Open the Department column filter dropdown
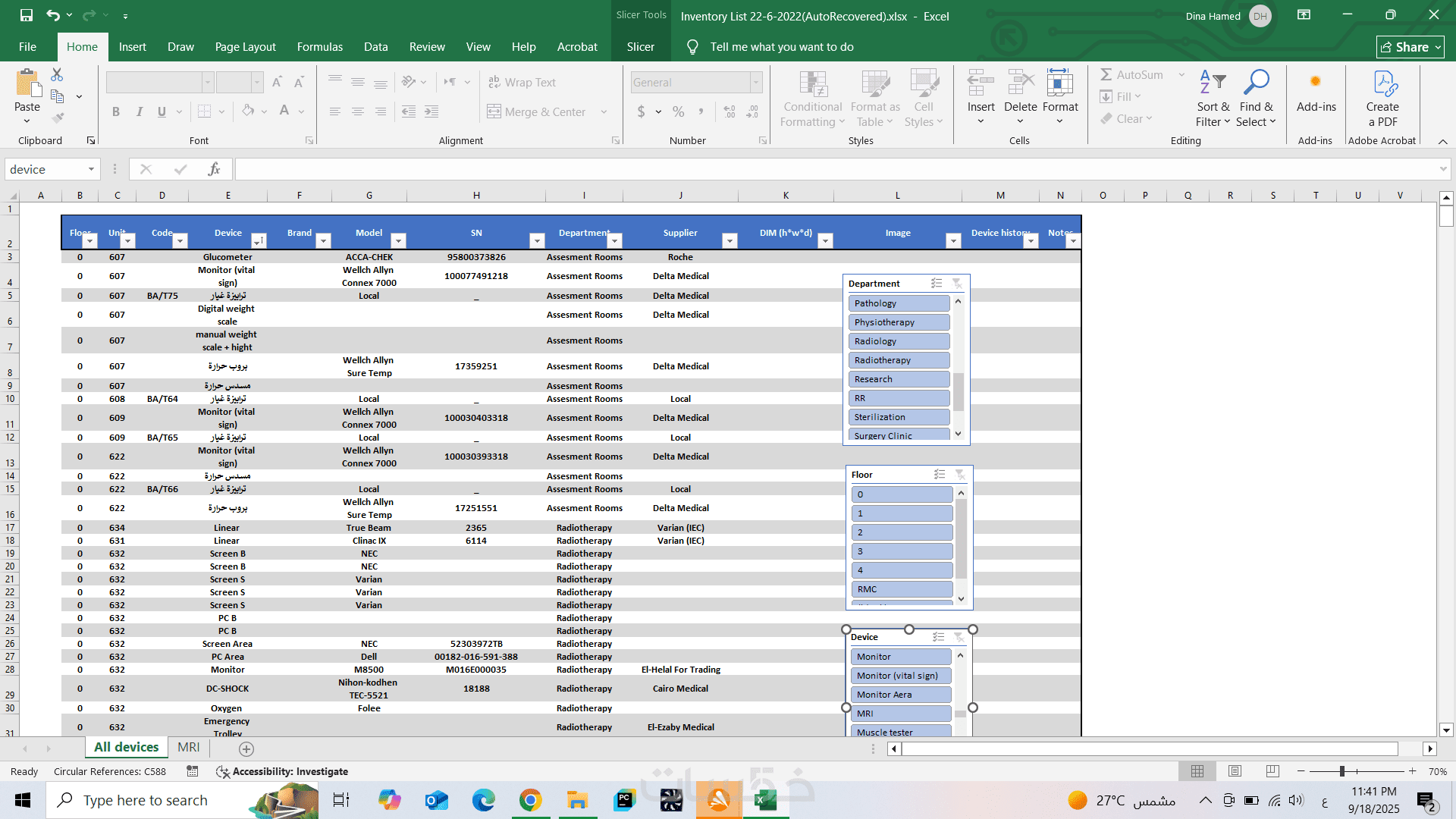The height and width of the screenshot is (819, 1456). pyautogui.click(x=615, y=241)
